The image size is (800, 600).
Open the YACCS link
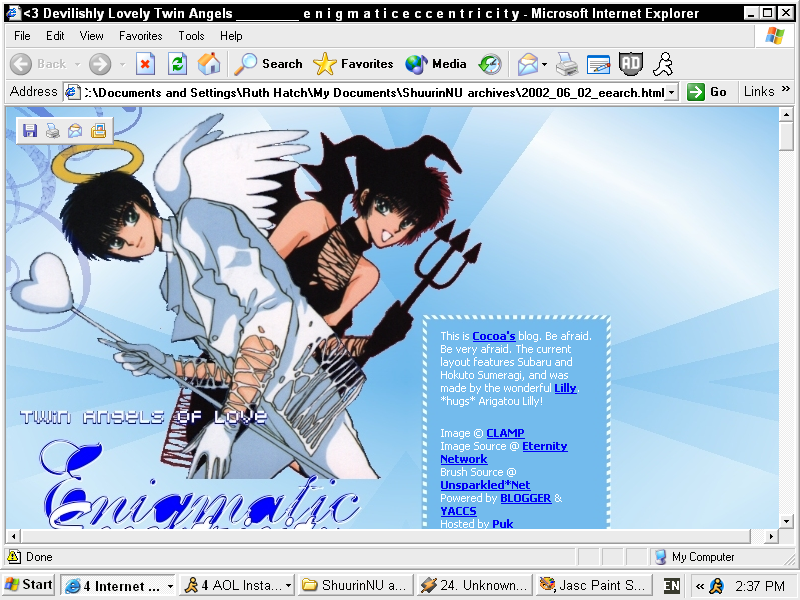coord(458,511)
